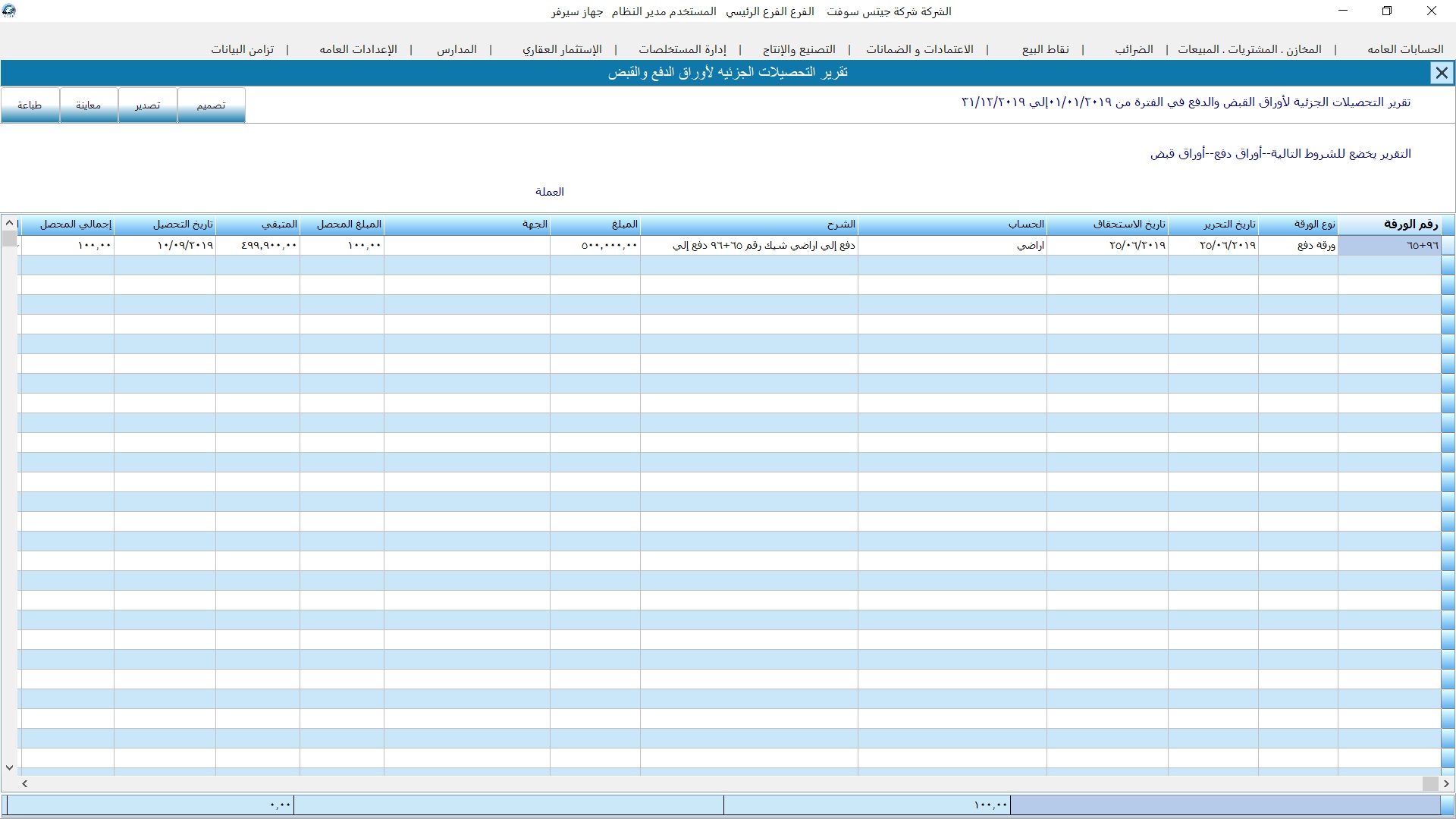Click the إجمالي المحصل column header
This screenshot has width=1456, height=819.
click(x=67, y=224)
